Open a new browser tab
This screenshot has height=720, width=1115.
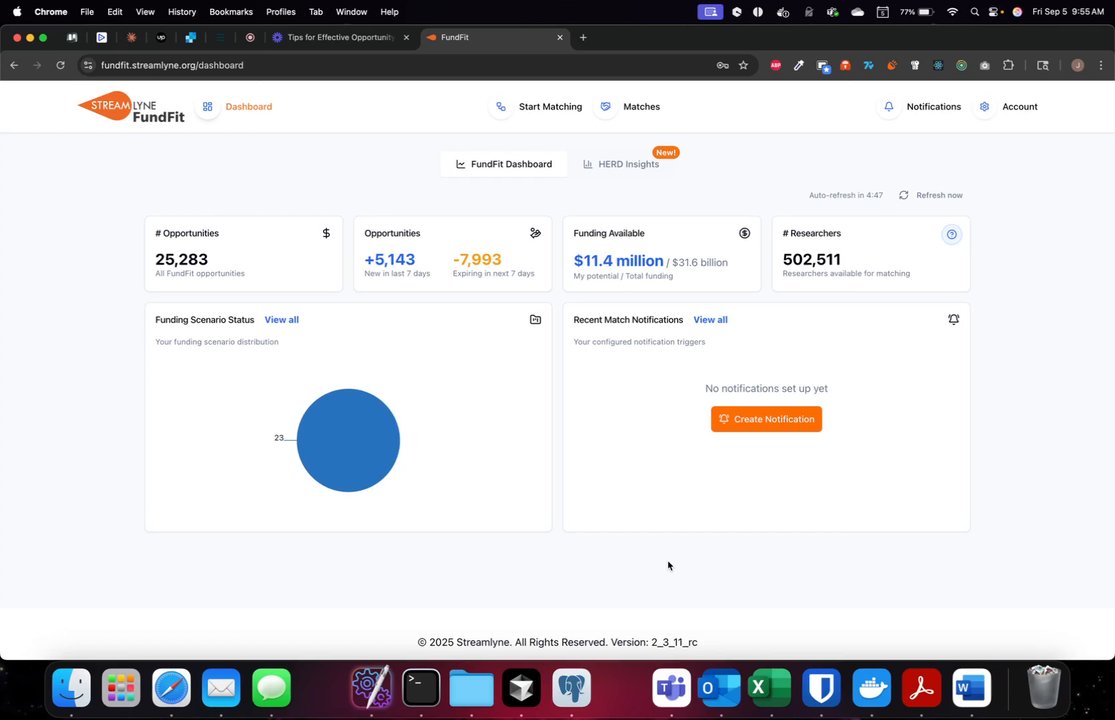click(583, 37)
